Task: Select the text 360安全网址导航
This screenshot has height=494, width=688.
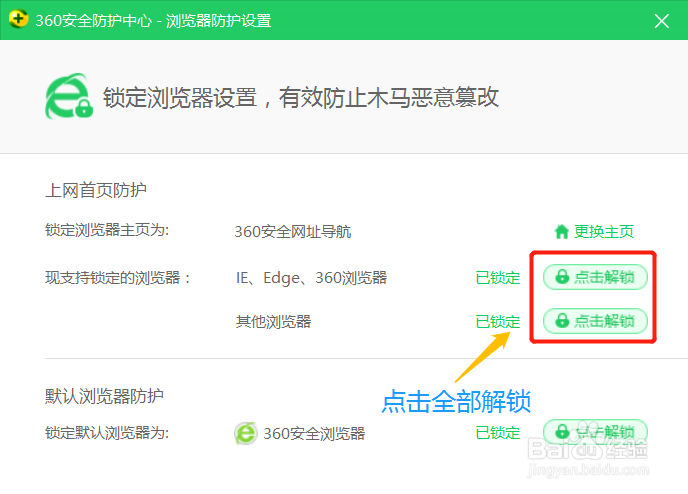Action: coord(293,232)
